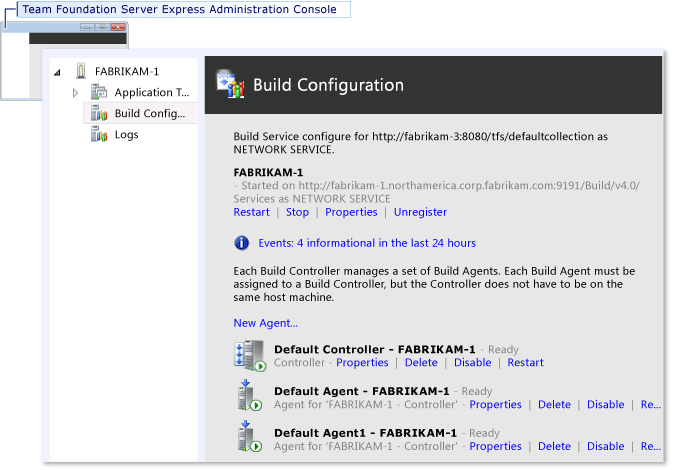The height and width of the screenshot is (470, 673).
Task: Close the small console thumbnail window
Action: [x=118, y=27]
